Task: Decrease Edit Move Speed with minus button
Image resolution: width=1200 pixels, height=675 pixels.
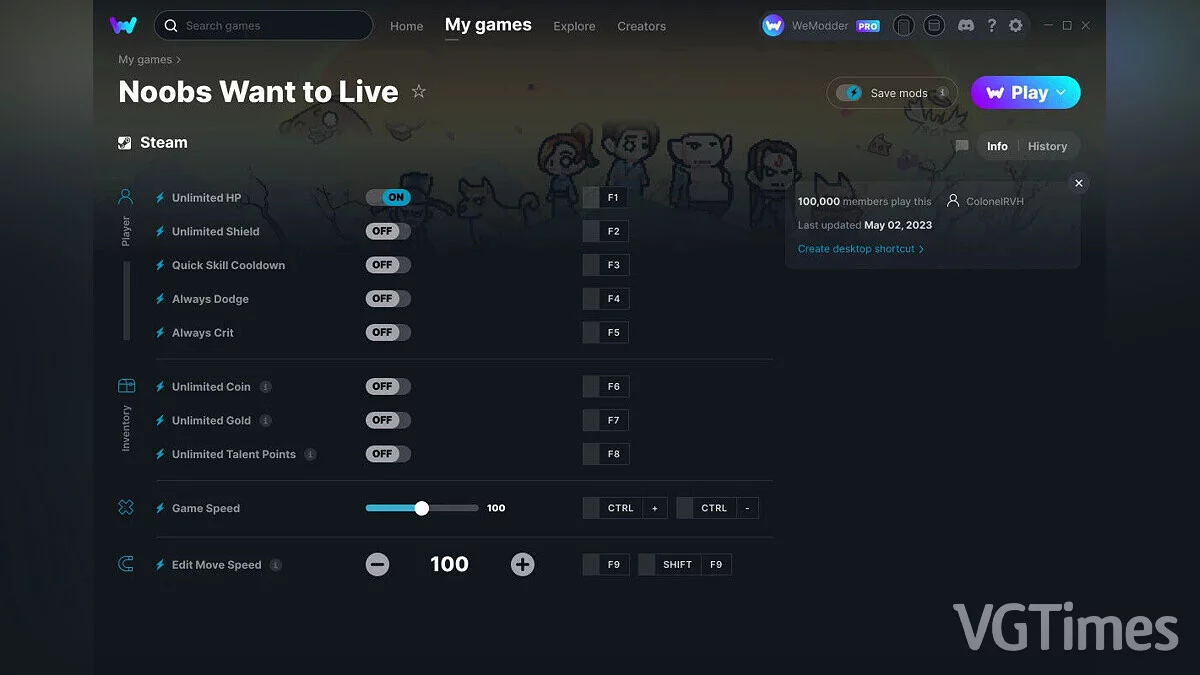Action: coord(378,565)
